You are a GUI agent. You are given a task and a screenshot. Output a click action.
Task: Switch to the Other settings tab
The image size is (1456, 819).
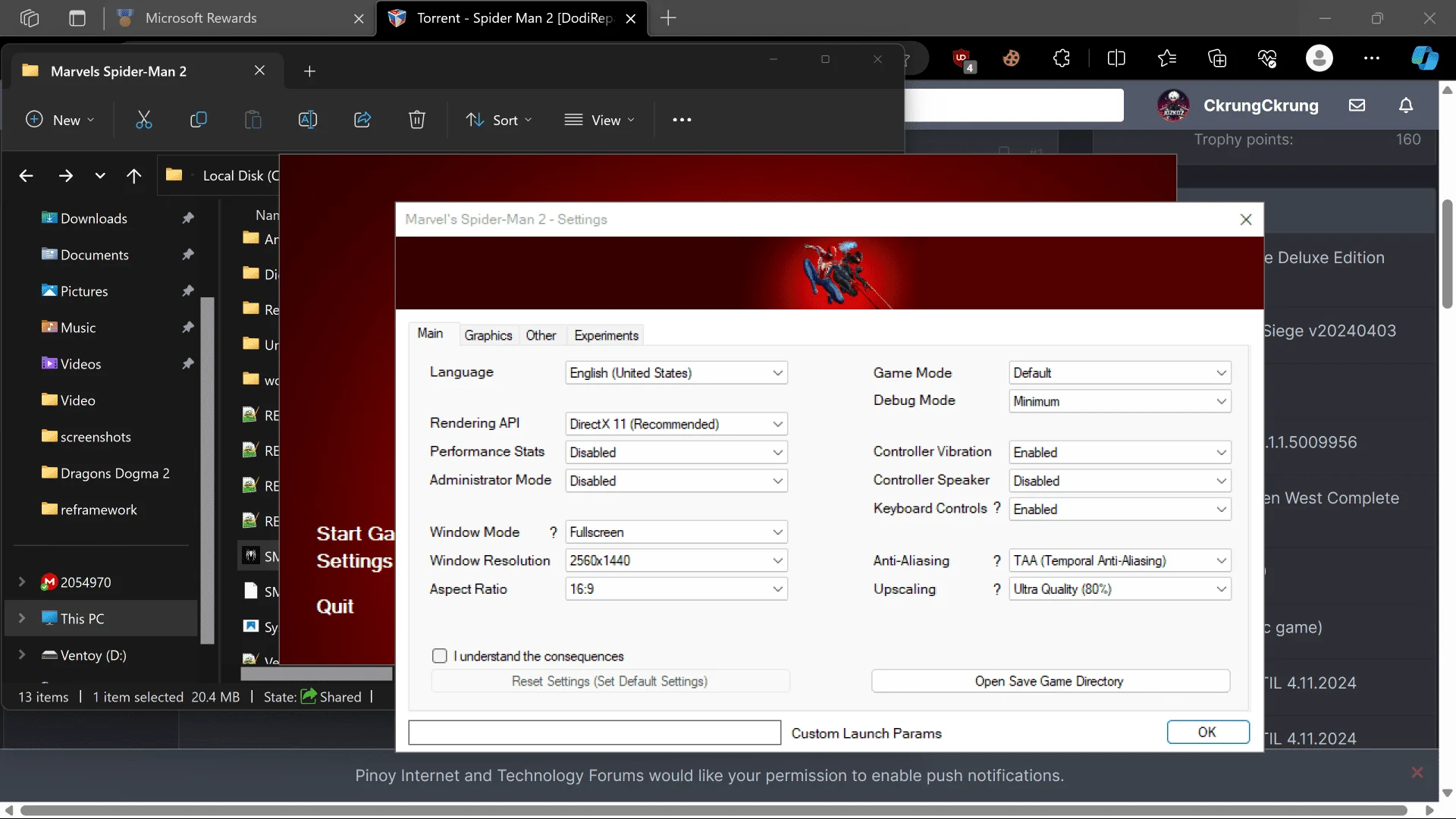541,335
